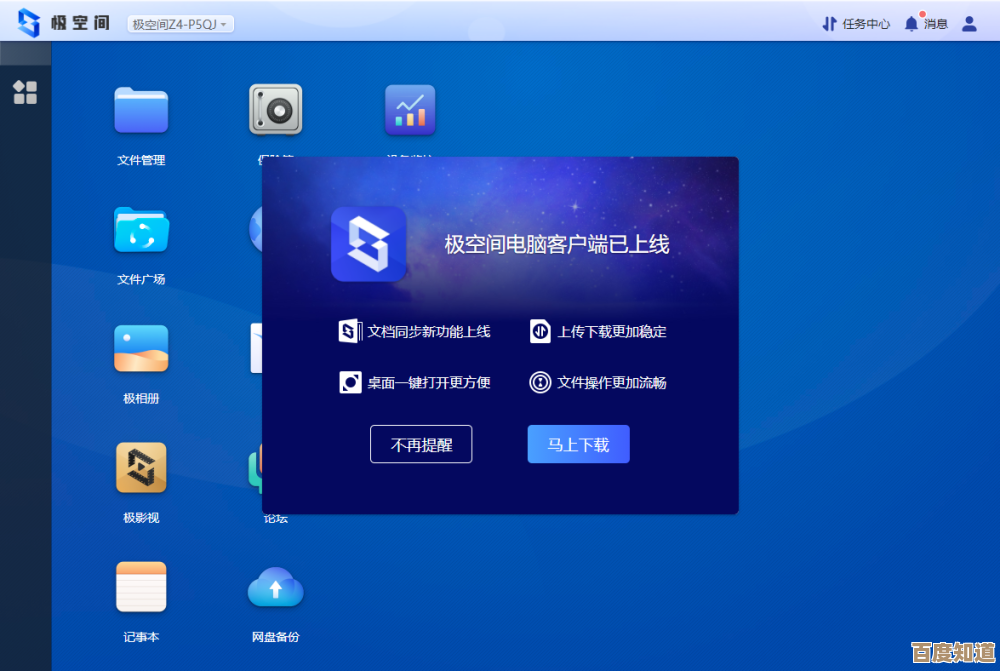This screenshot has height=671, width=1000.
Task: Click the 上传下载更加稳定 feature item
Action: pyautogui.click(x=598, y=331)
